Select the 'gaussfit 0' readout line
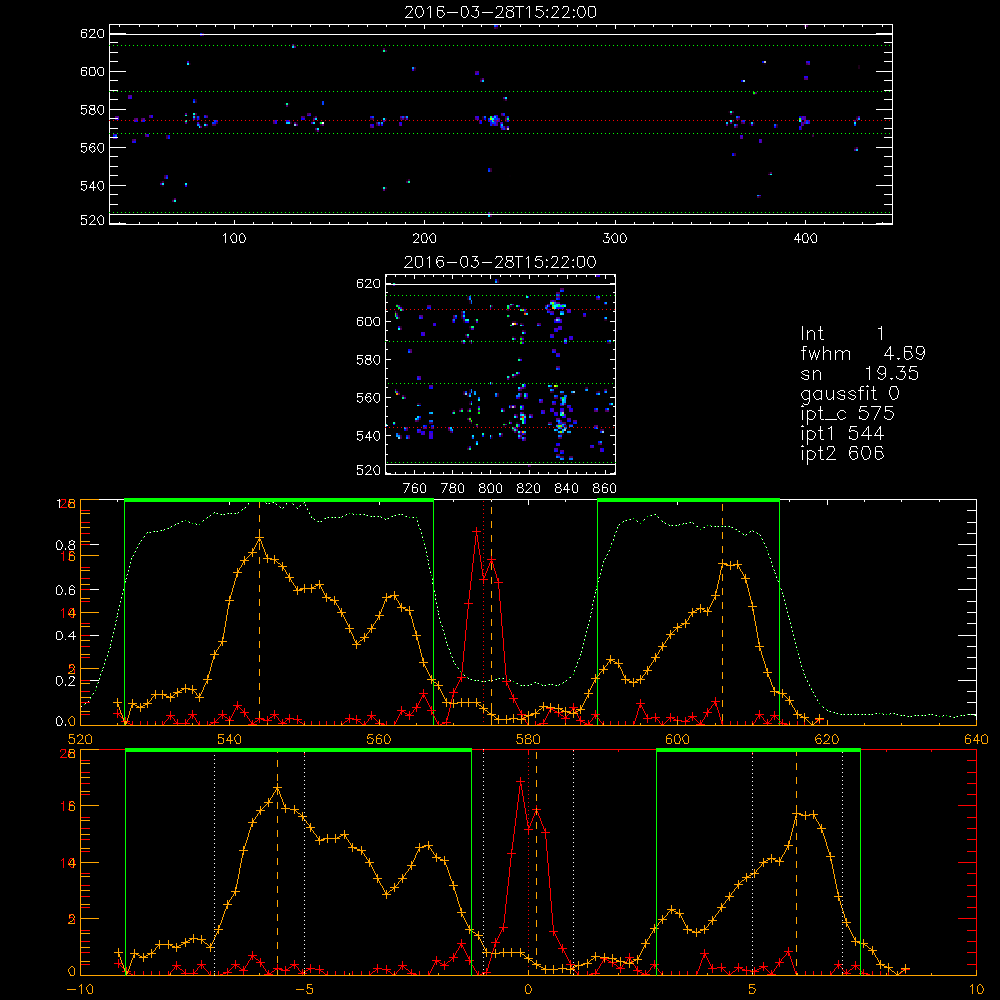Image resolution: width=1000 pixels, height=1000 pixels. 850,394
